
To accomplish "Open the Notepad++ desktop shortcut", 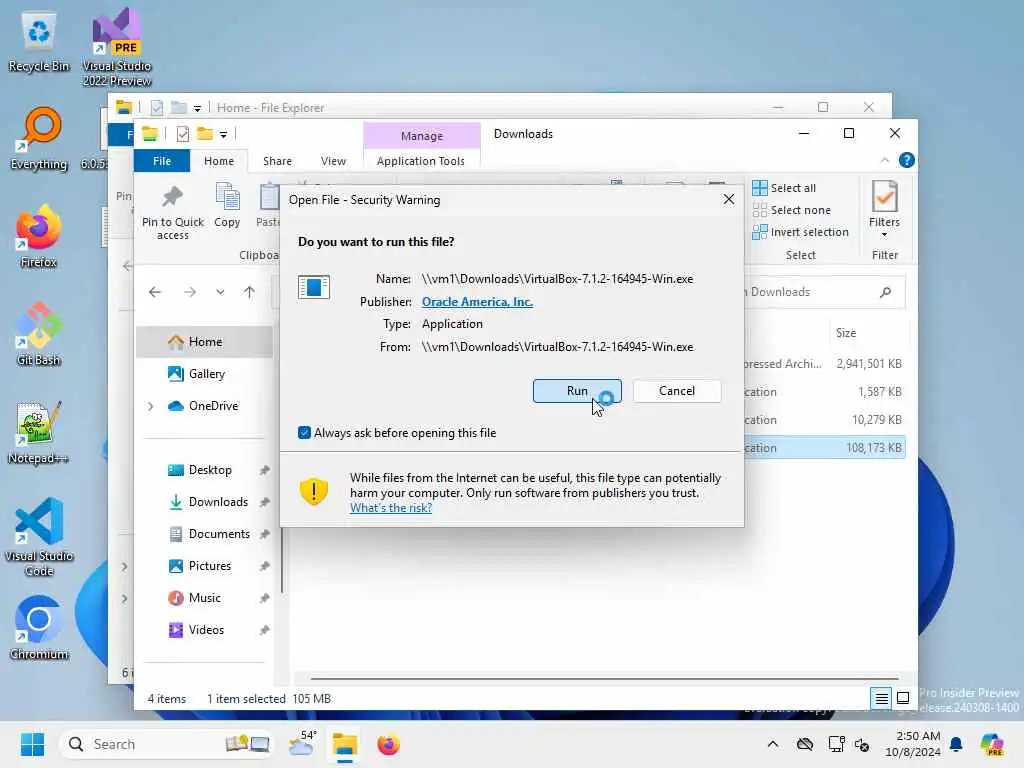I will (39, 432).
